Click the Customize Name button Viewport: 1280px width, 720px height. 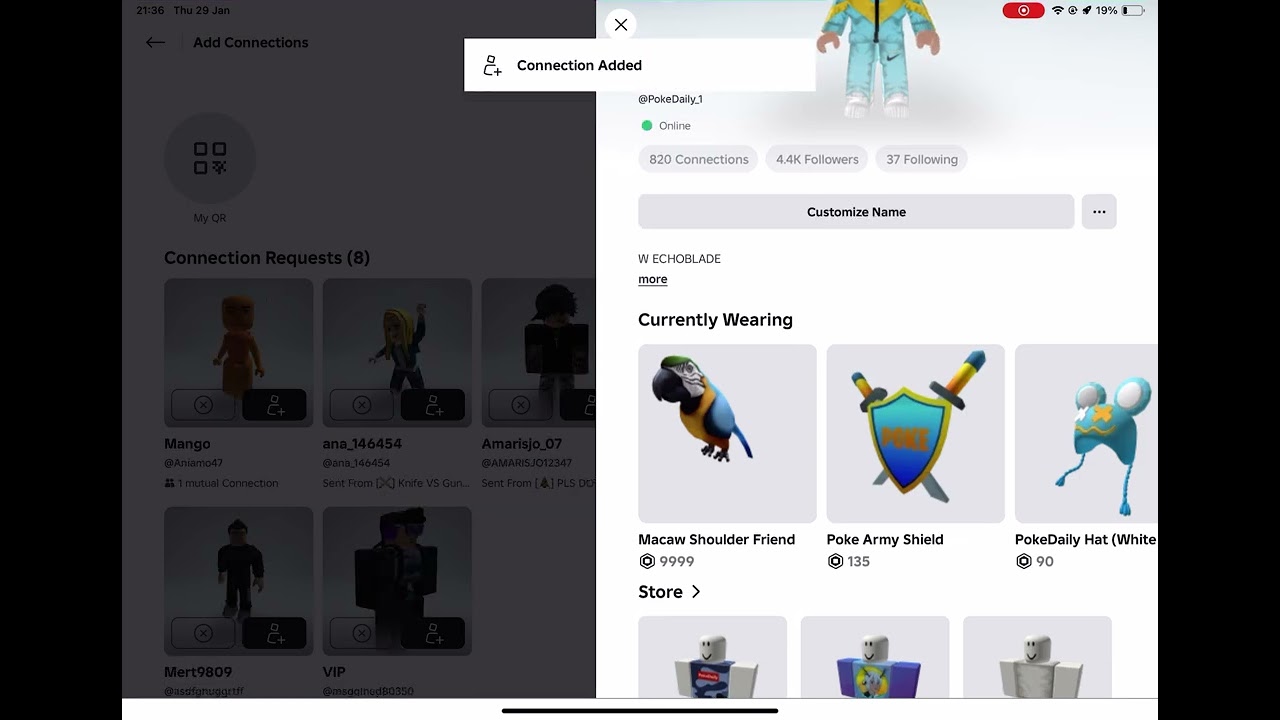pos(856,212)
